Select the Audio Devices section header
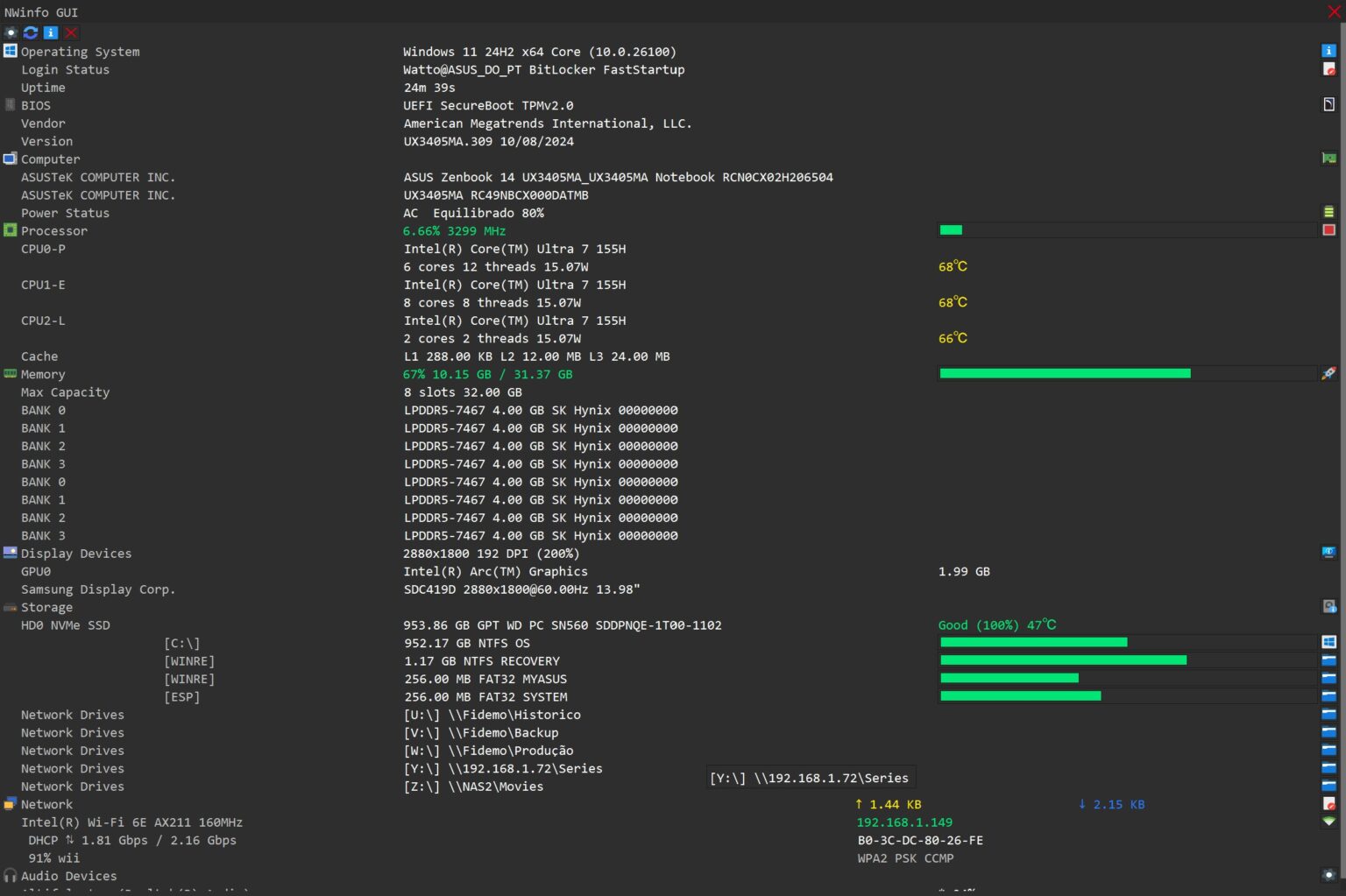This screenshot has height=896, width=1346. pyautogui.click(x=68, y=876)
